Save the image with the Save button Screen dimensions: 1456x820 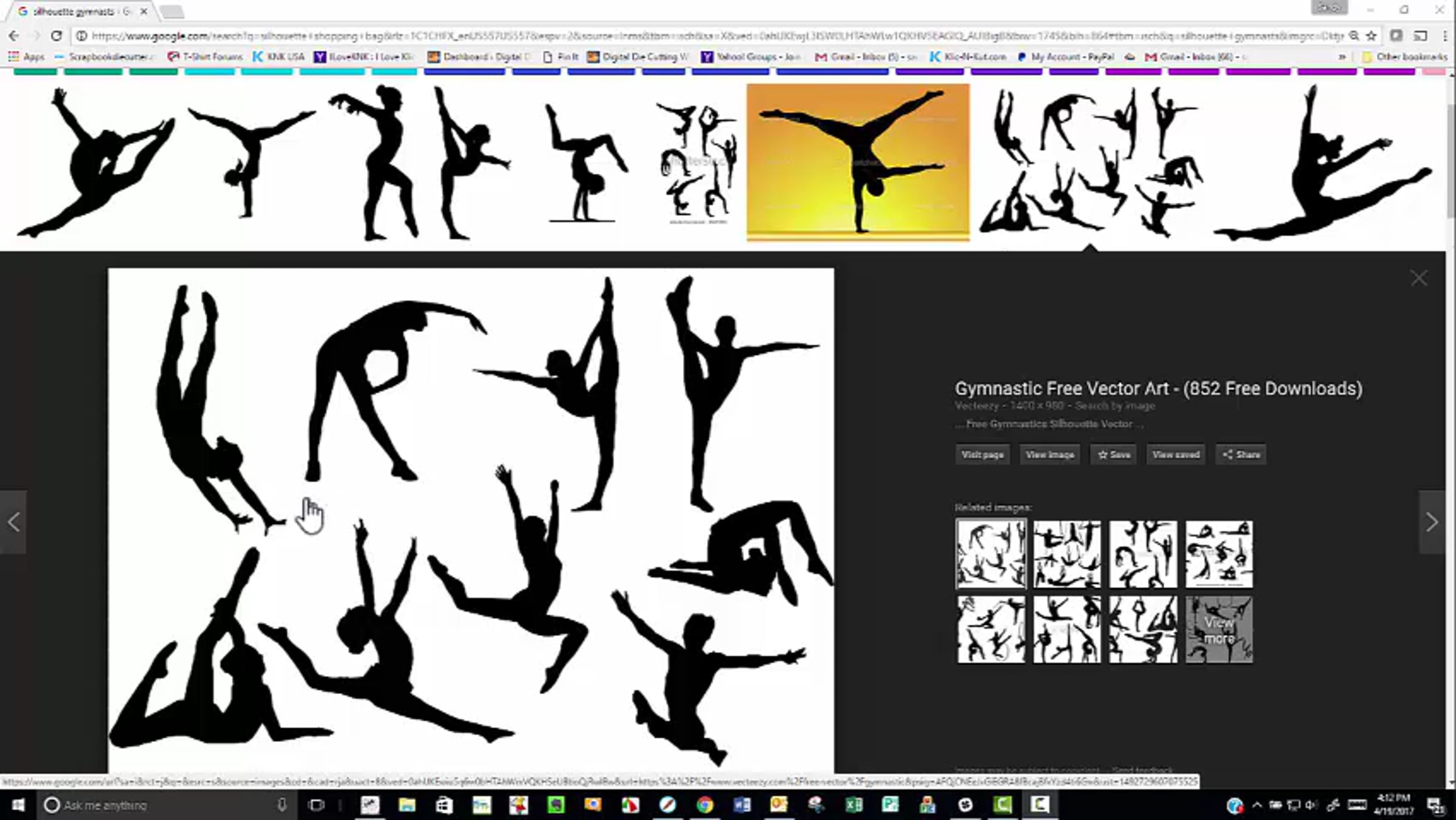(1114, 454)
